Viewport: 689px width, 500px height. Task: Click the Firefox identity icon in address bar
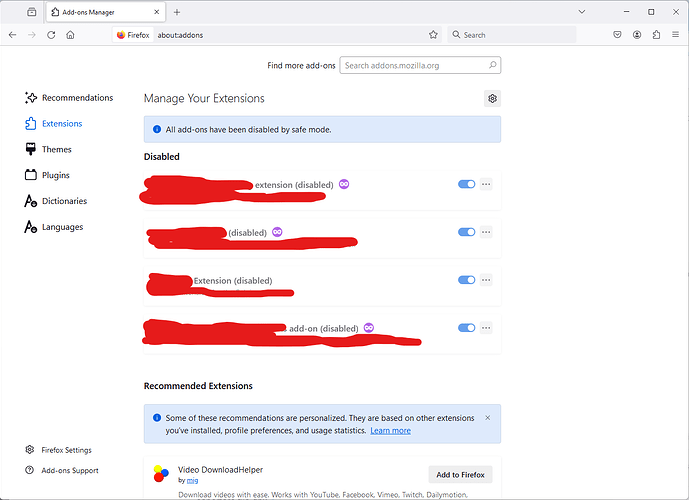[133, 35]
